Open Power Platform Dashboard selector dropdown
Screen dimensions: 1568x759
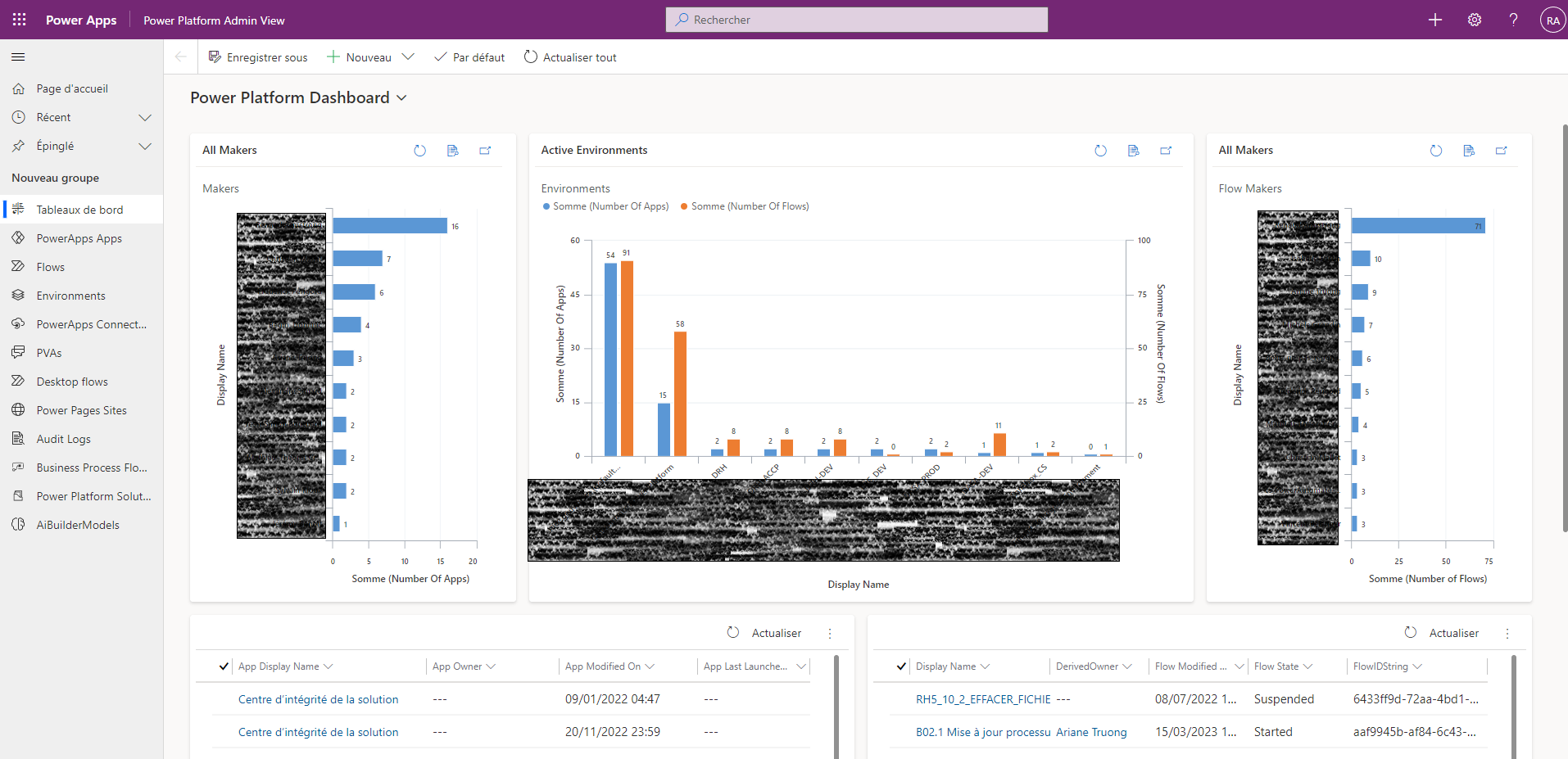tap(401, 98)
